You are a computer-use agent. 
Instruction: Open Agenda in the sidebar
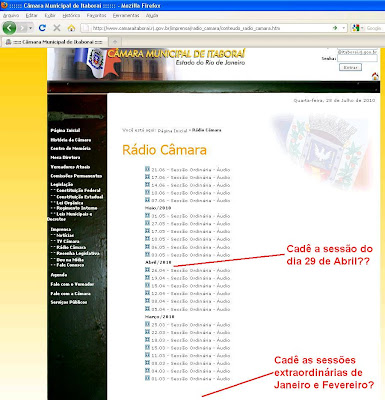click(x=59, y=275)
